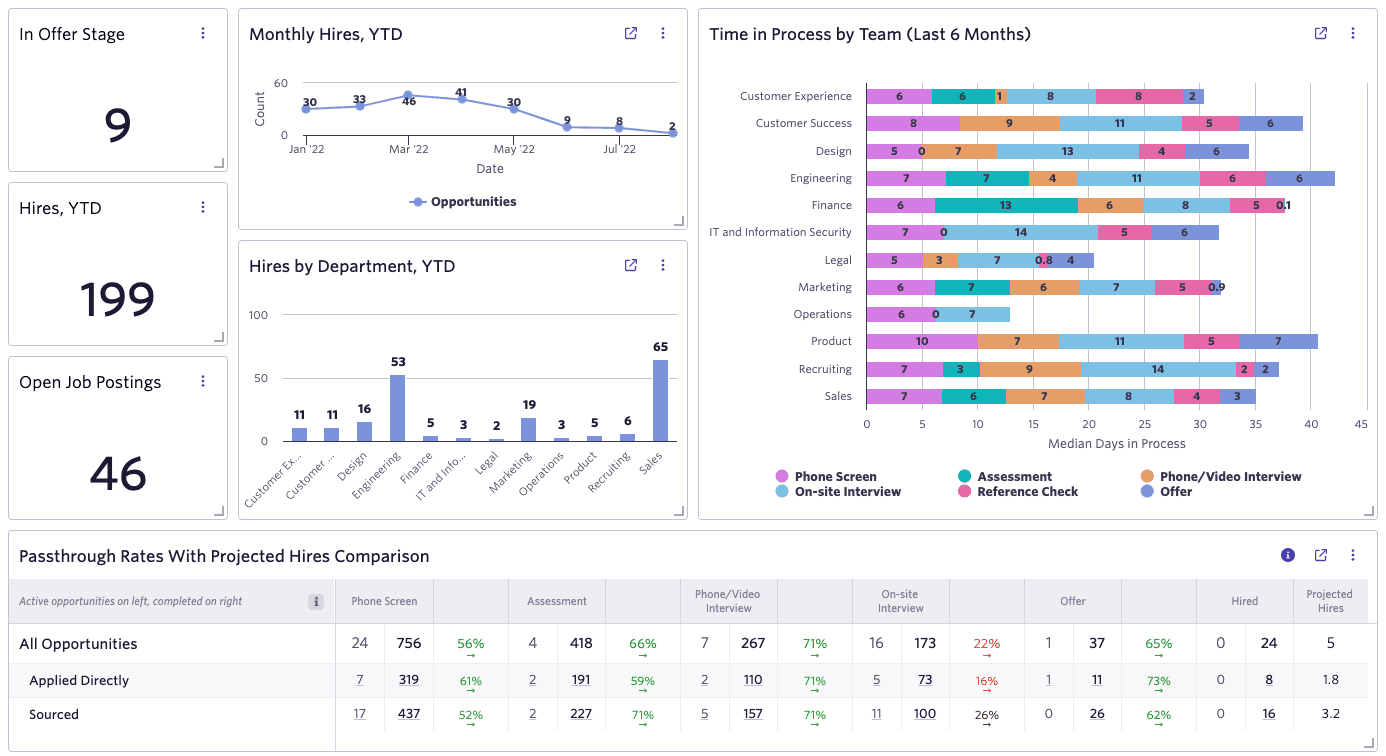Open Monthly Hires chart in expanded view
Image resolution: width=1386 pixels, height=756 pixels.
coord(630,33)
